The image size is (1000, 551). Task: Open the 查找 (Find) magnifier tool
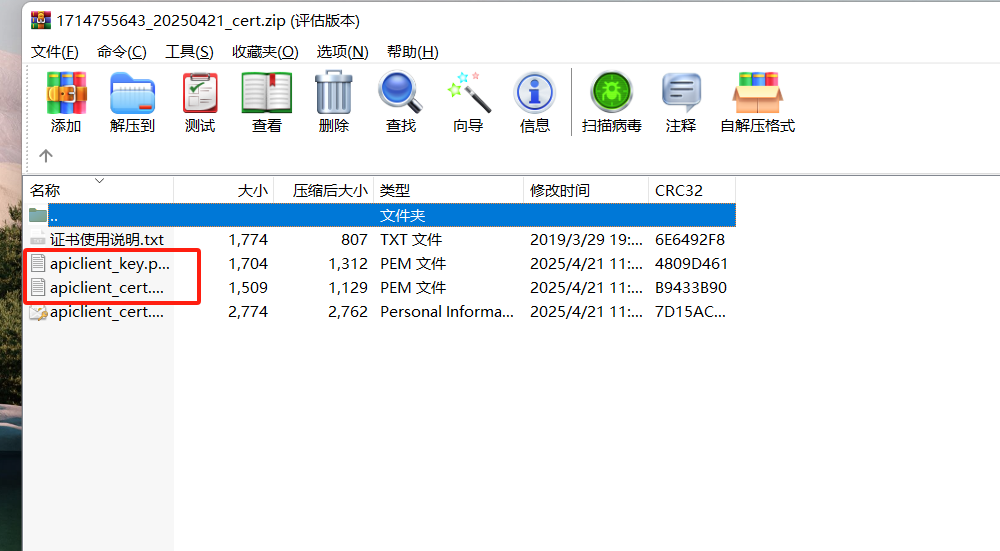(401, 94)
